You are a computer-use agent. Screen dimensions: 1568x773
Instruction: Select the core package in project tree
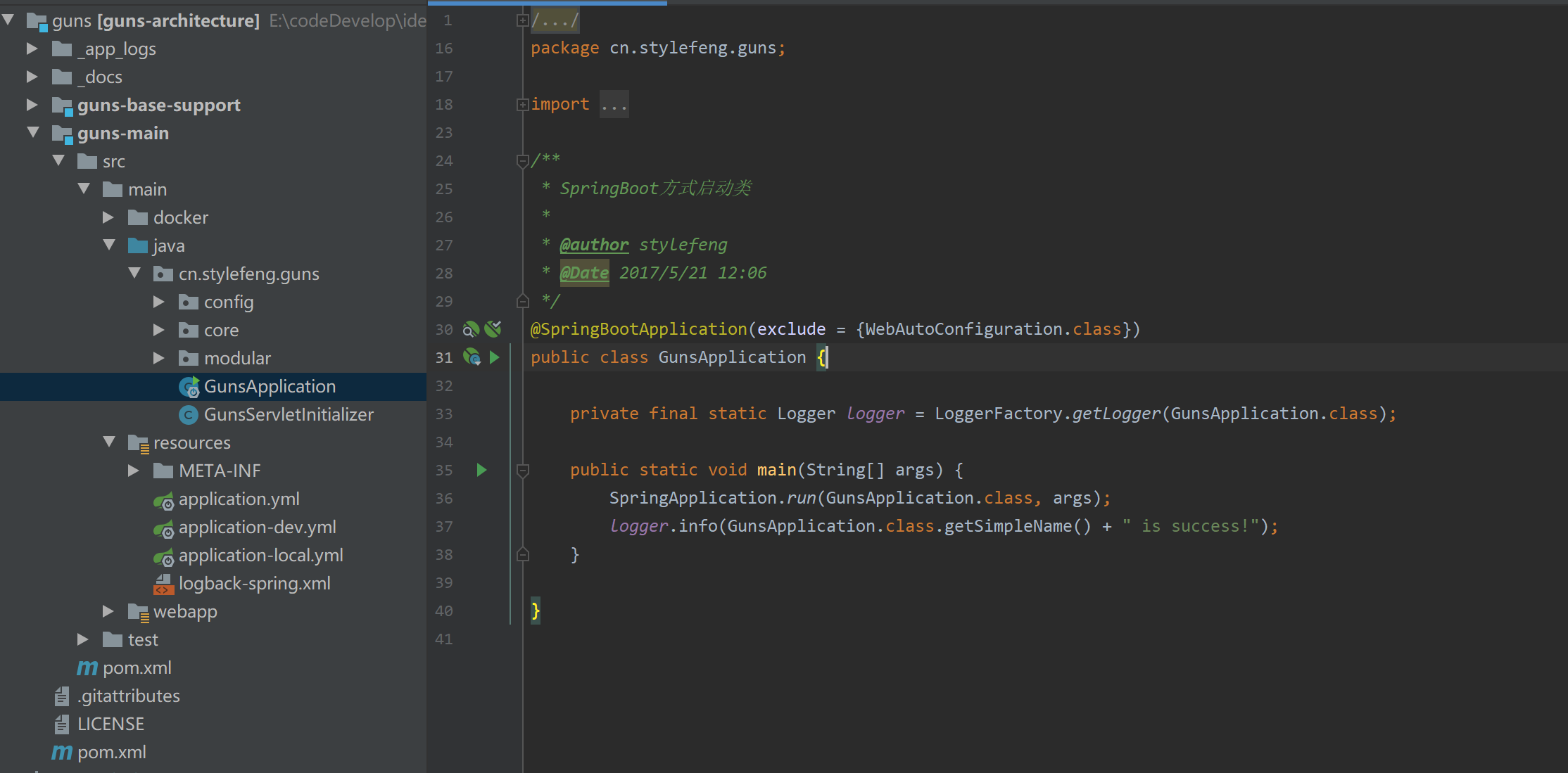[x=221, y=330]
